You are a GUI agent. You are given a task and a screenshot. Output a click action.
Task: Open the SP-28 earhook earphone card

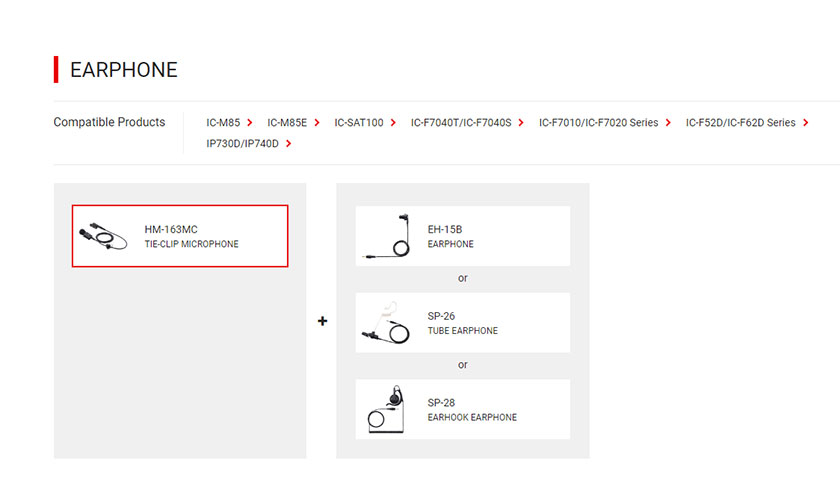click(x=463, y=409)
